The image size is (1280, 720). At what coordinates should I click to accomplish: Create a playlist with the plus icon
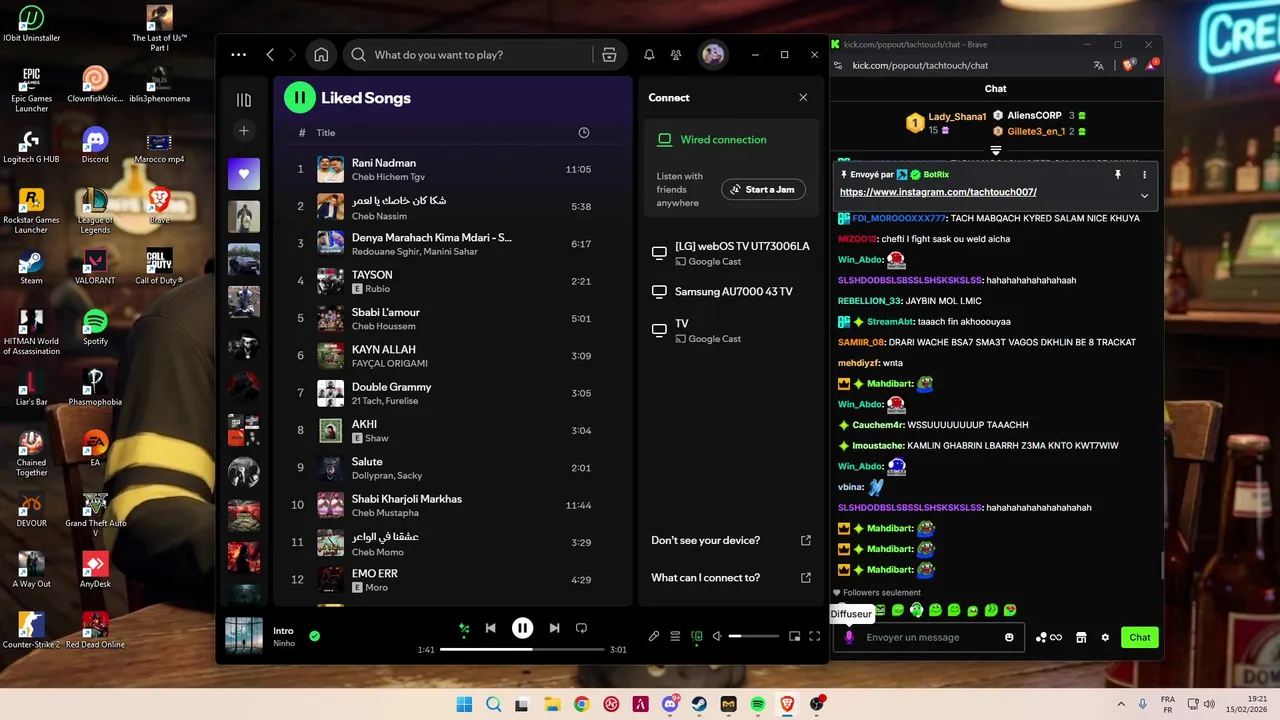(x=243, y=131)
